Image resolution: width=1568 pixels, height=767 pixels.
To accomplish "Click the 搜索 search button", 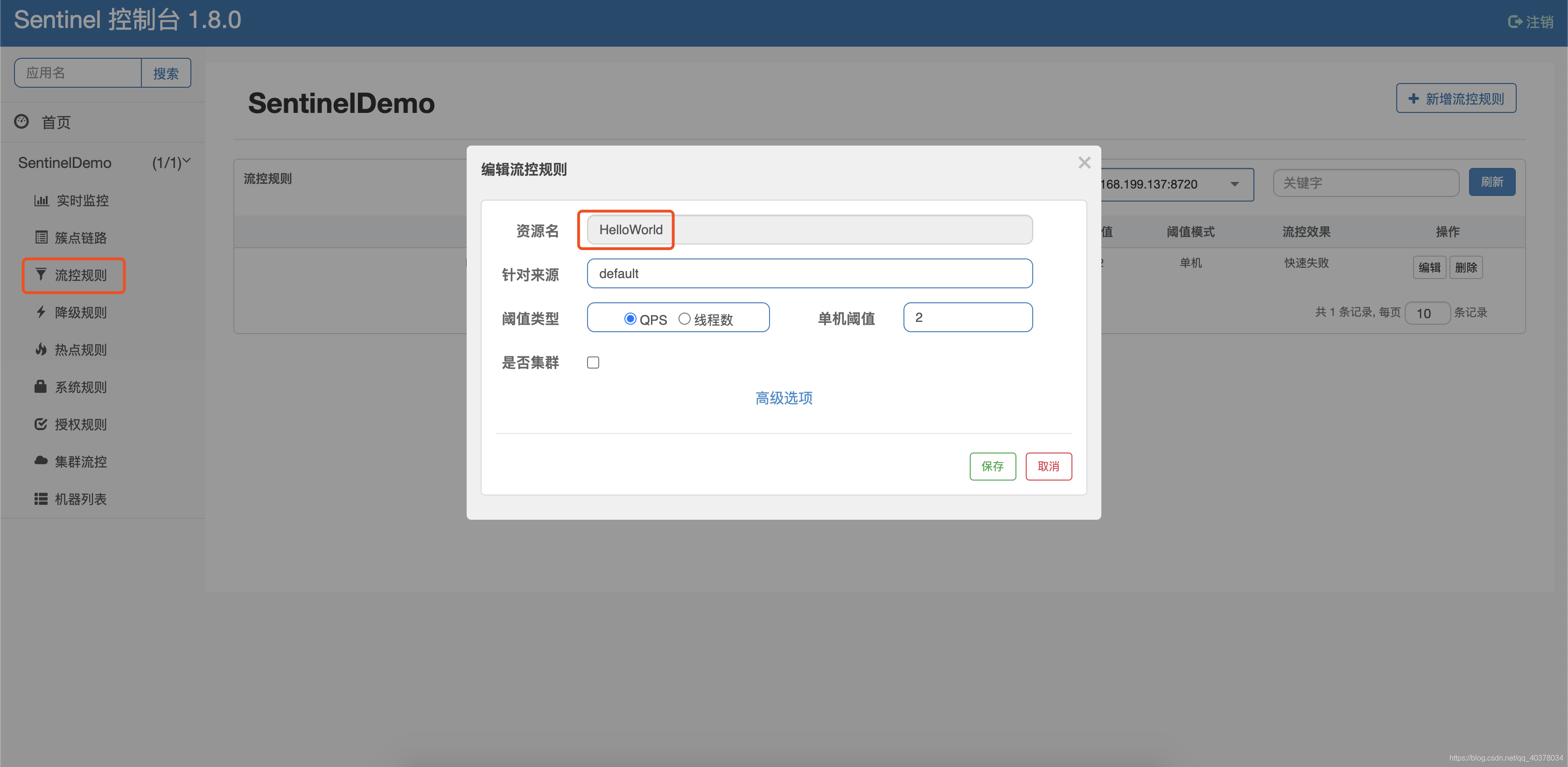I will click(x=166, y=73).
